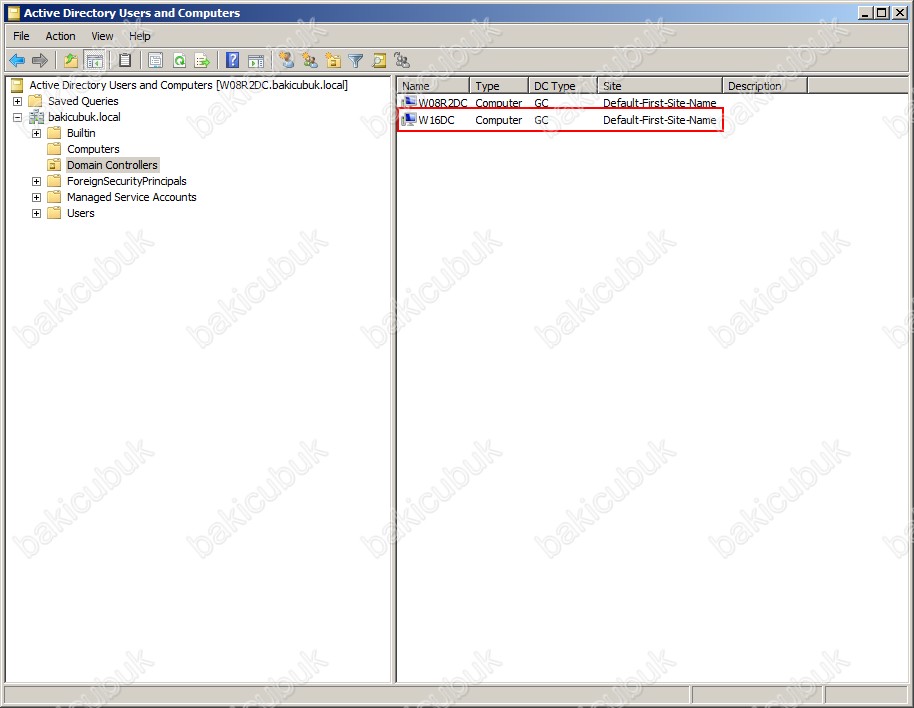
Task: Toggle the Show/Hide Console Tree button
Action: tap(94, 60)
